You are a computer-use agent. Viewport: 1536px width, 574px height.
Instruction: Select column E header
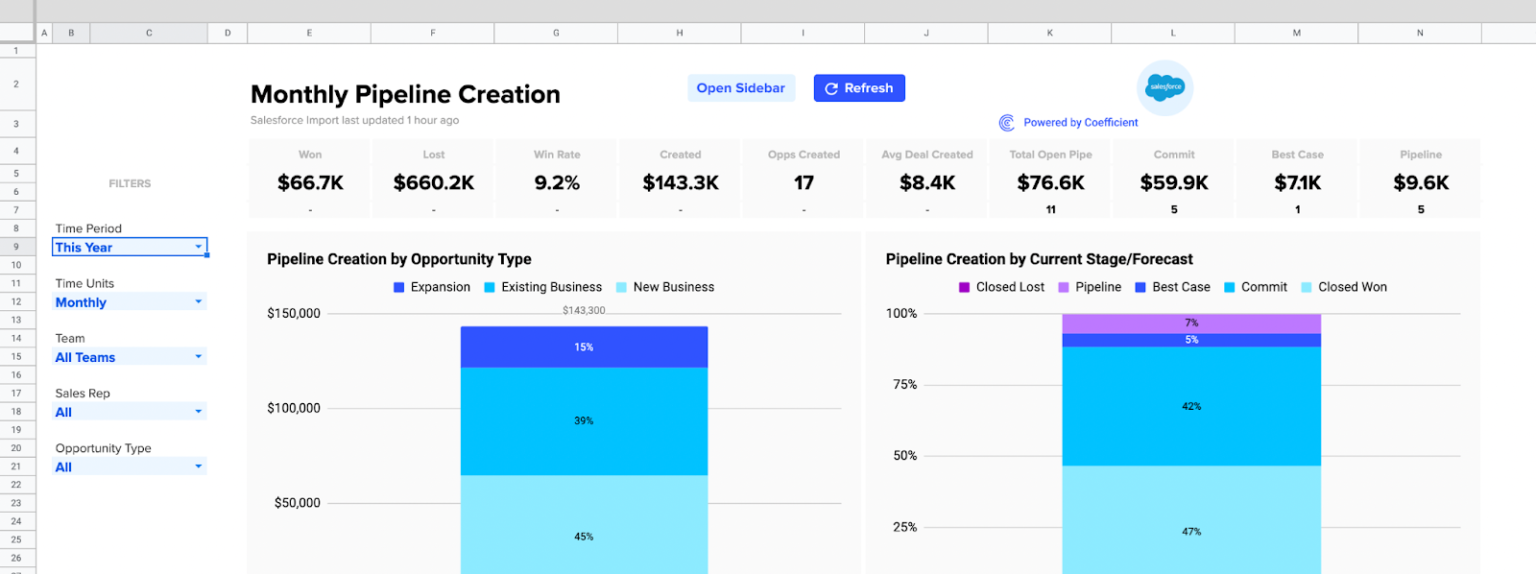309,33
